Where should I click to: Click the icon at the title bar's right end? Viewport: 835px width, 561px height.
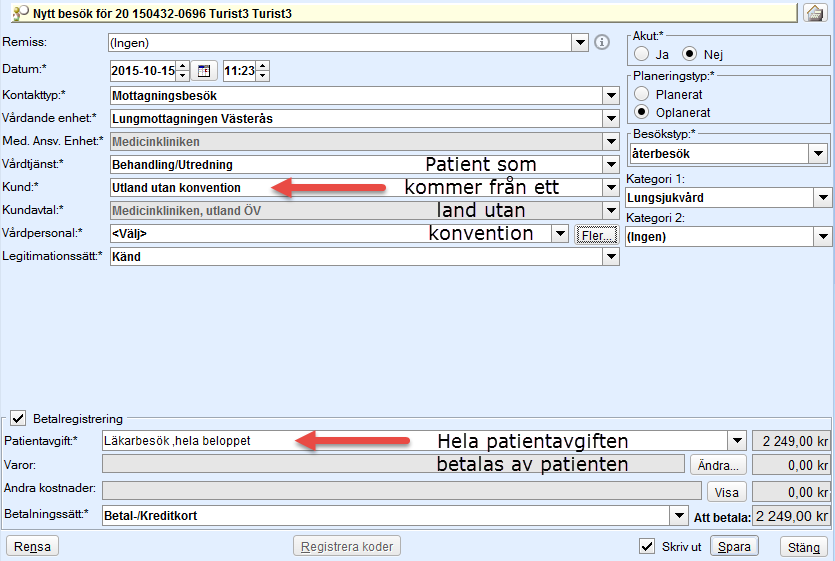(815, 13)
